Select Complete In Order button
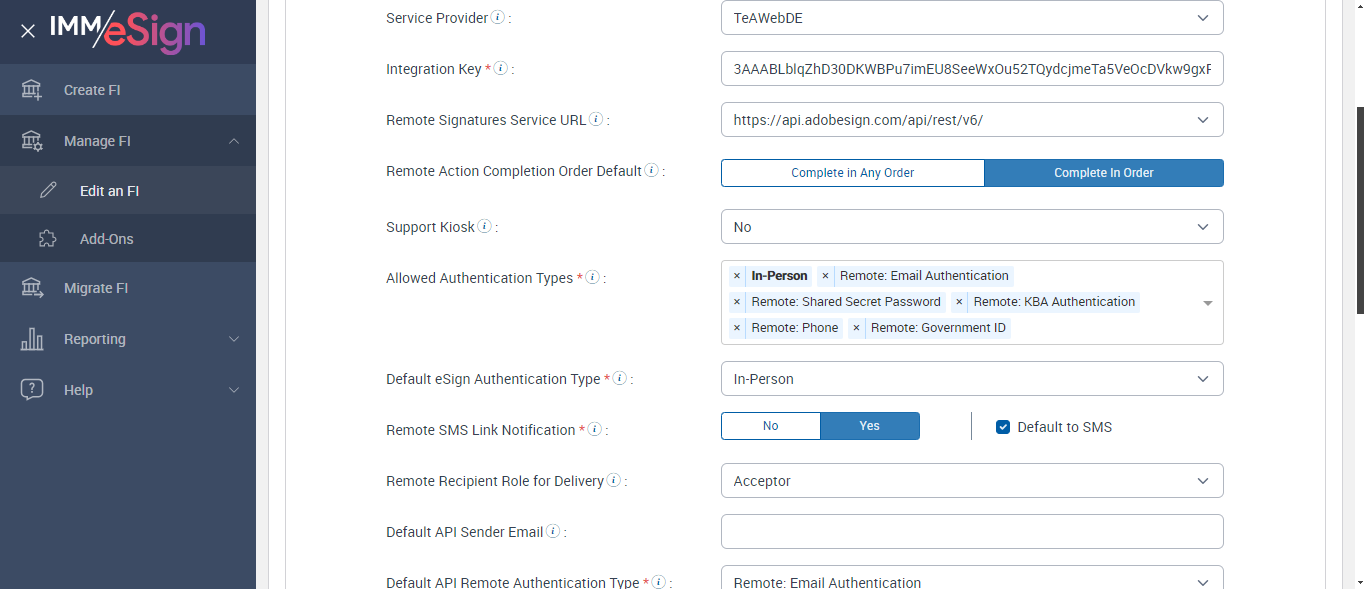 (1103, 173)
